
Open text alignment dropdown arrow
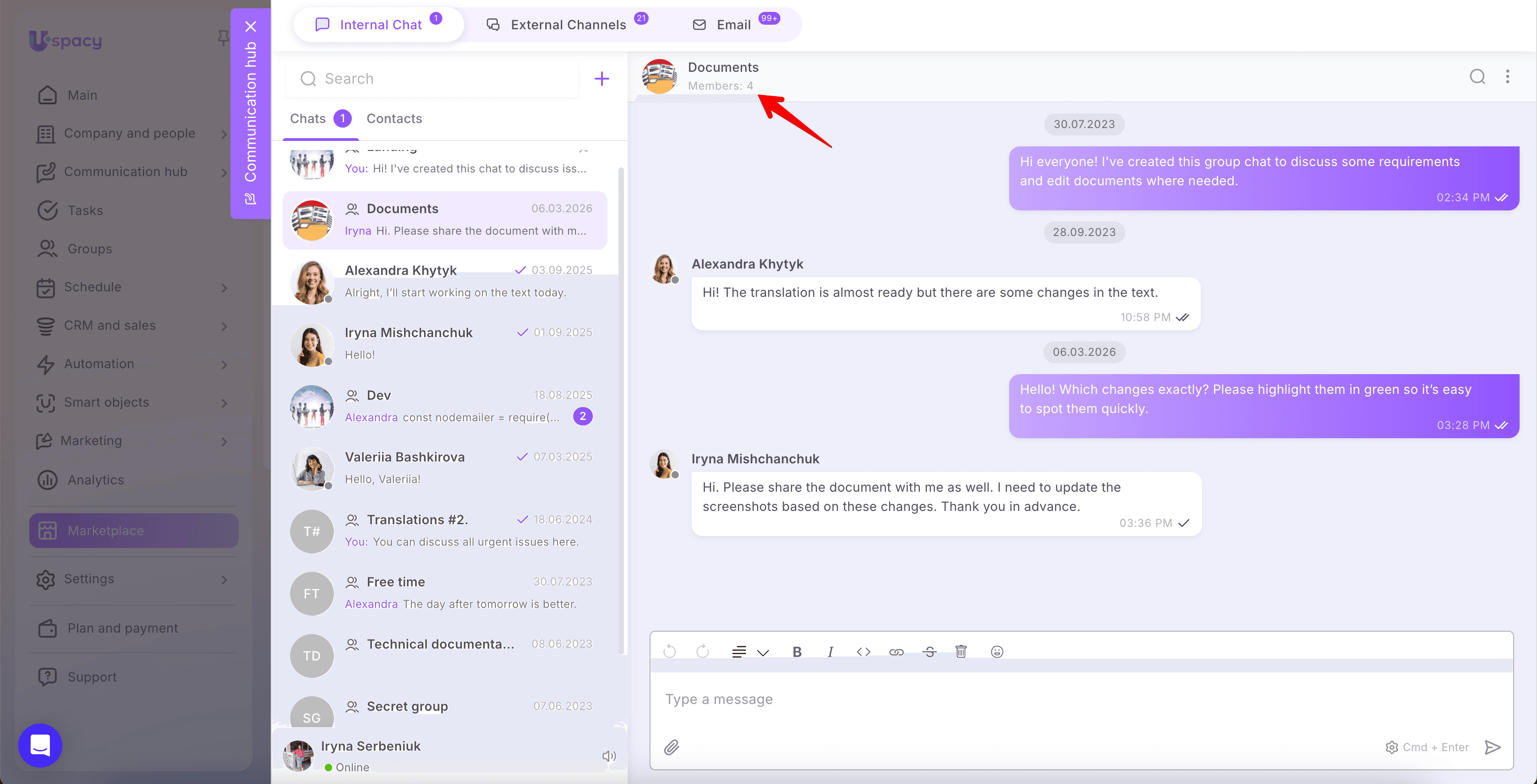(x=763, y=652)
